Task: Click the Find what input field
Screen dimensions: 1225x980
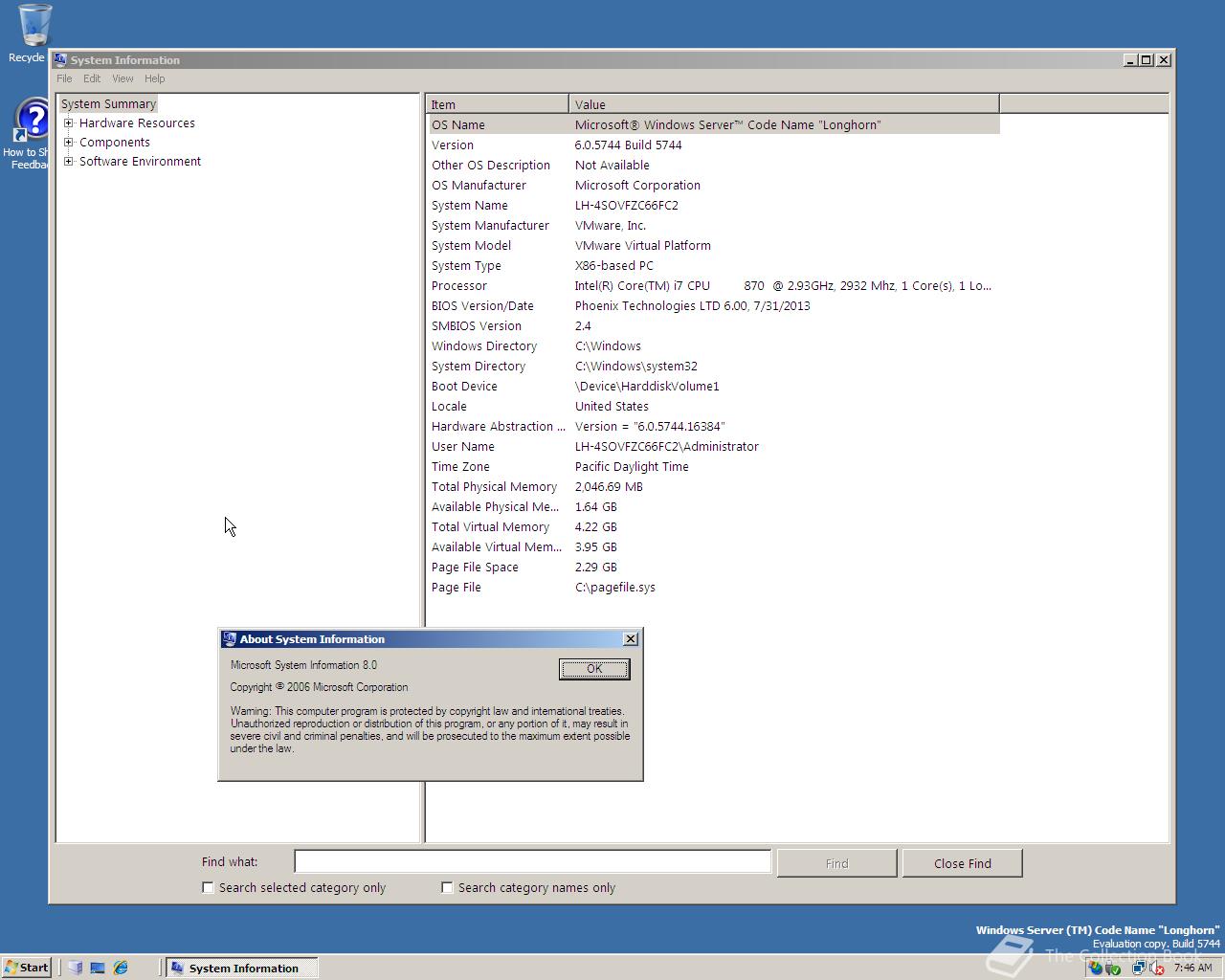Action: tap(532, 861)
